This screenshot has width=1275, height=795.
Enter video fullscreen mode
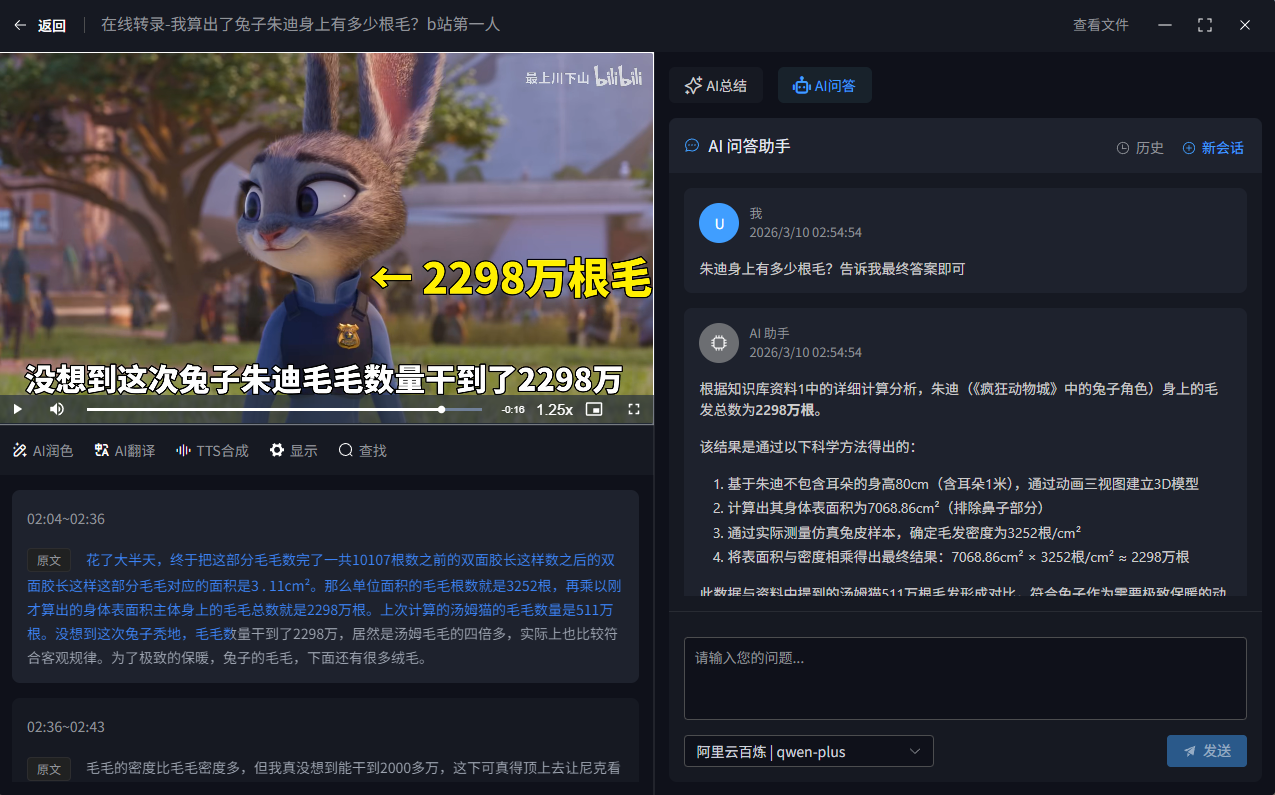pyautogui.click(x=634, y=409)
